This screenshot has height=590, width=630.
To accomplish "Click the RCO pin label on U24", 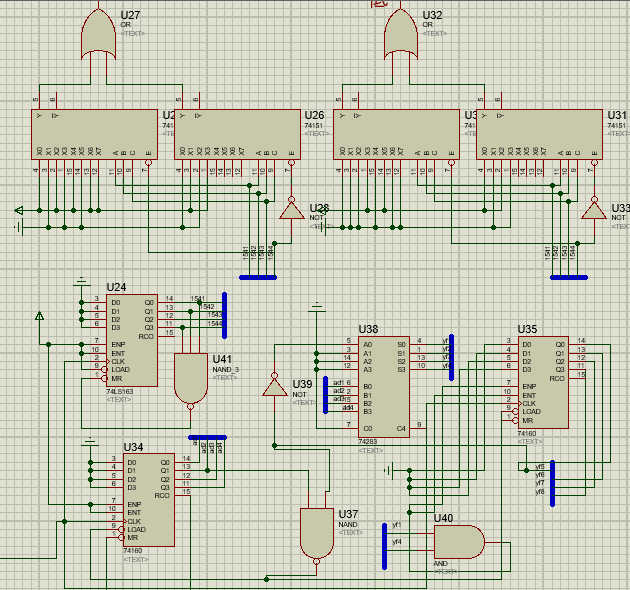I will 146,336.
